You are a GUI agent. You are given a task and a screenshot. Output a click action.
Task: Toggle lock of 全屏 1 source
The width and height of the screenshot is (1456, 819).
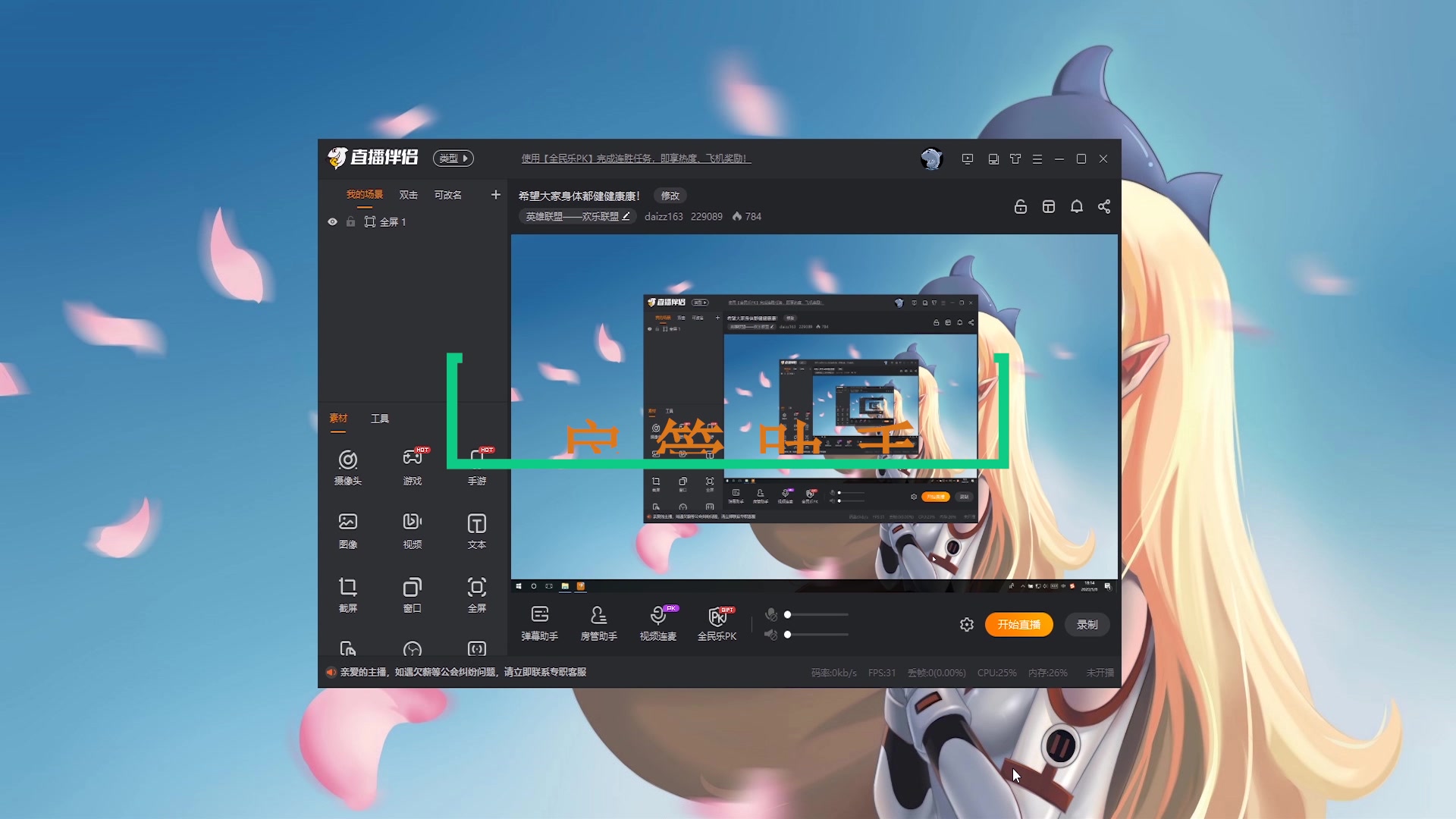350,222
